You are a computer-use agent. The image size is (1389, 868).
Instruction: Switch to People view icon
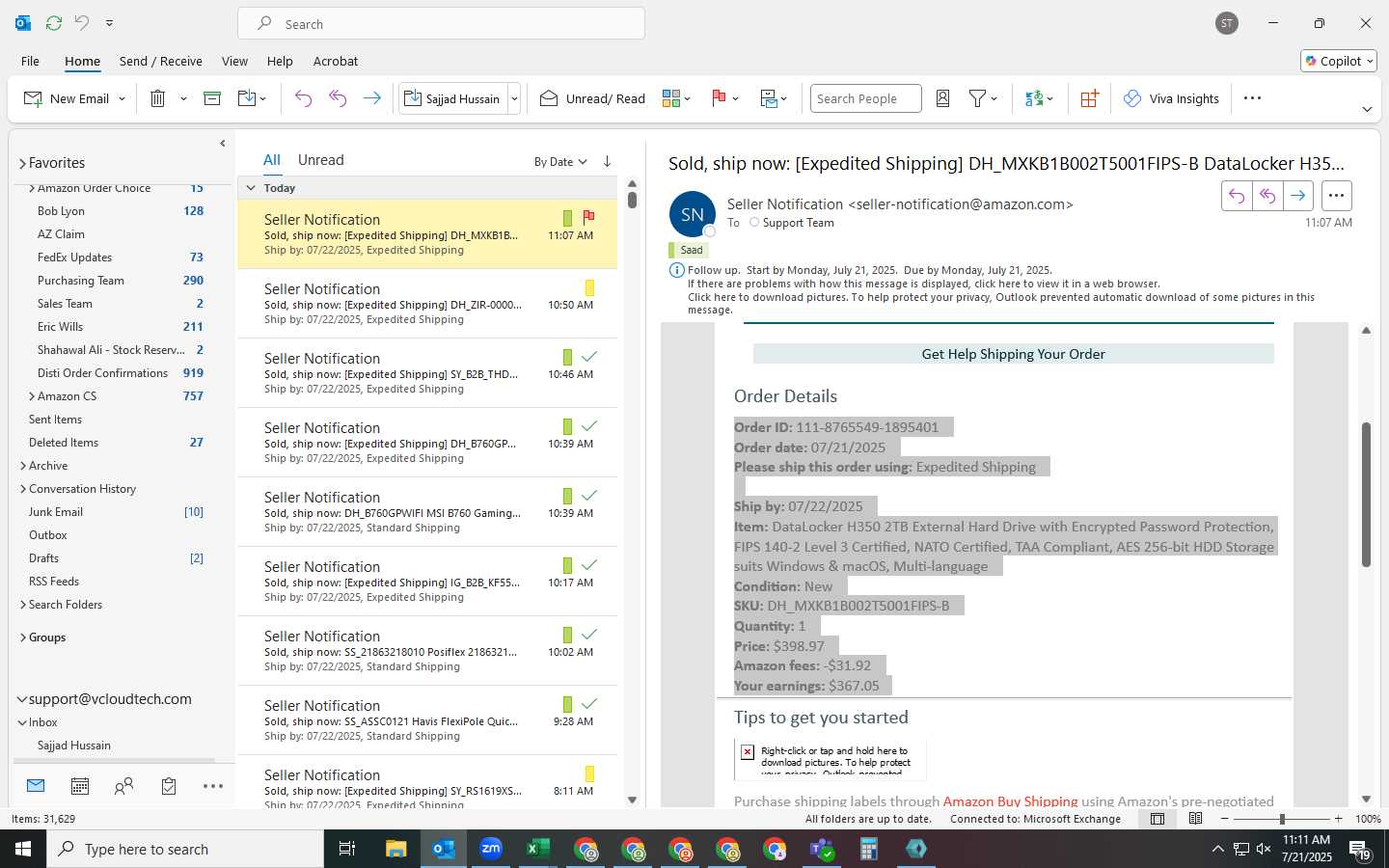point(123,786)
